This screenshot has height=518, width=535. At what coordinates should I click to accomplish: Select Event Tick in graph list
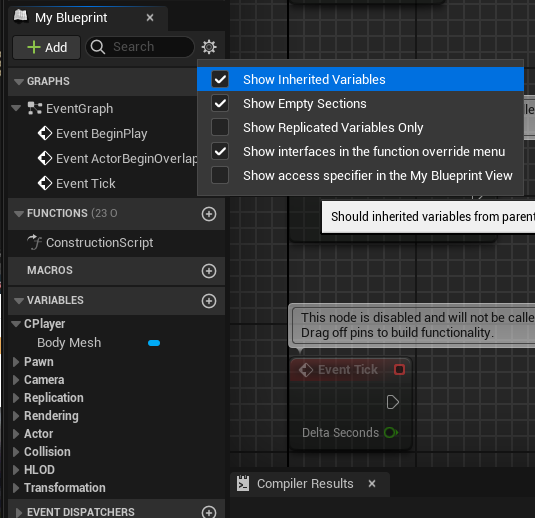click(x=86, y=184)
